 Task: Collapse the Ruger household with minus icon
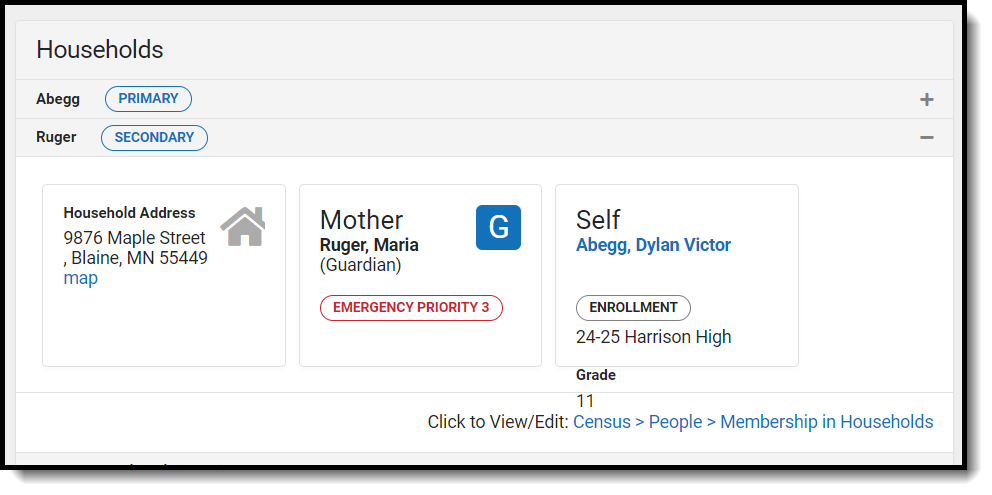click(x=926, y=138)
